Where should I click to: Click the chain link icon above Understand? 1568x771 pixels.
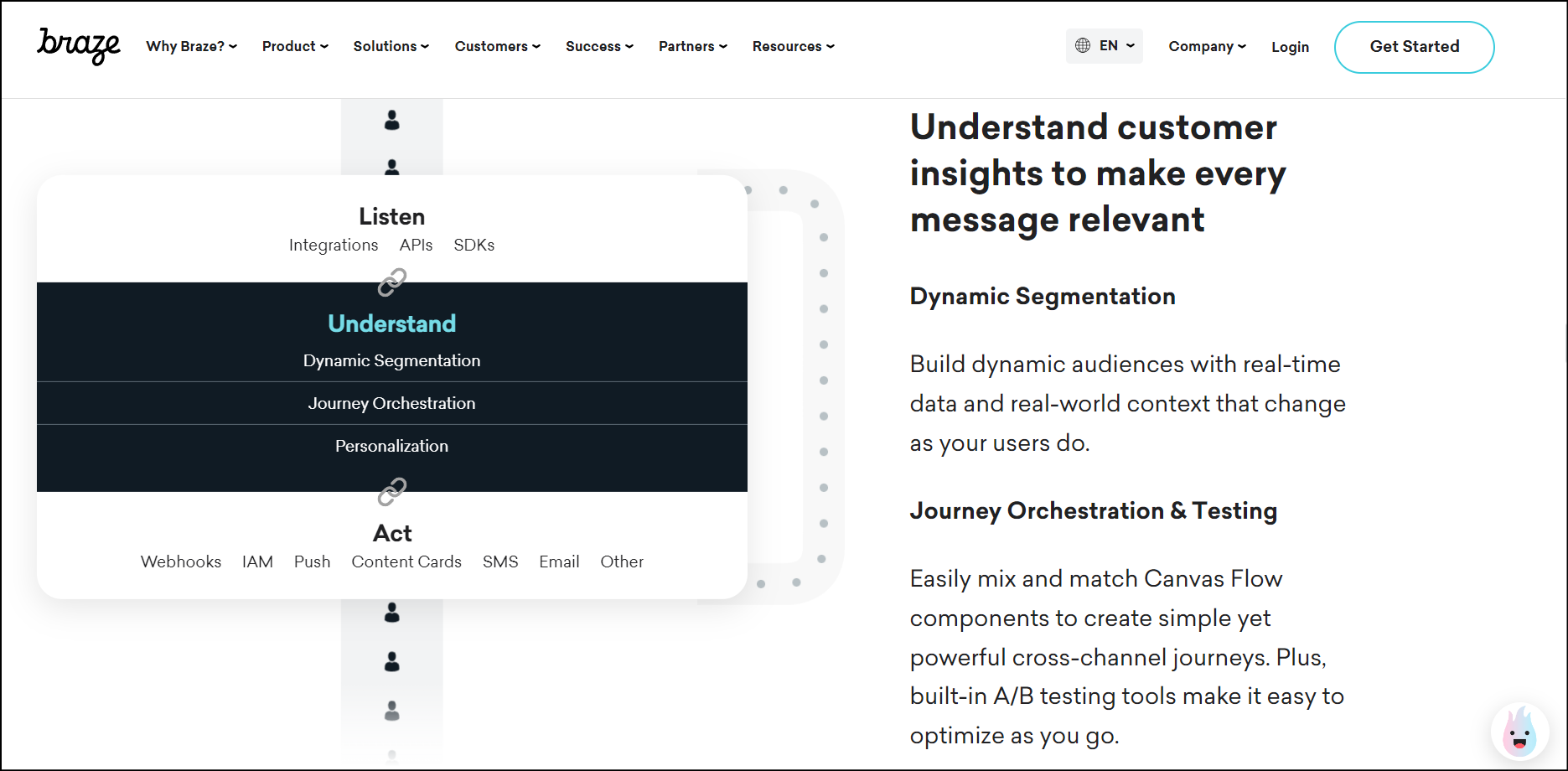tap(392, 282)
